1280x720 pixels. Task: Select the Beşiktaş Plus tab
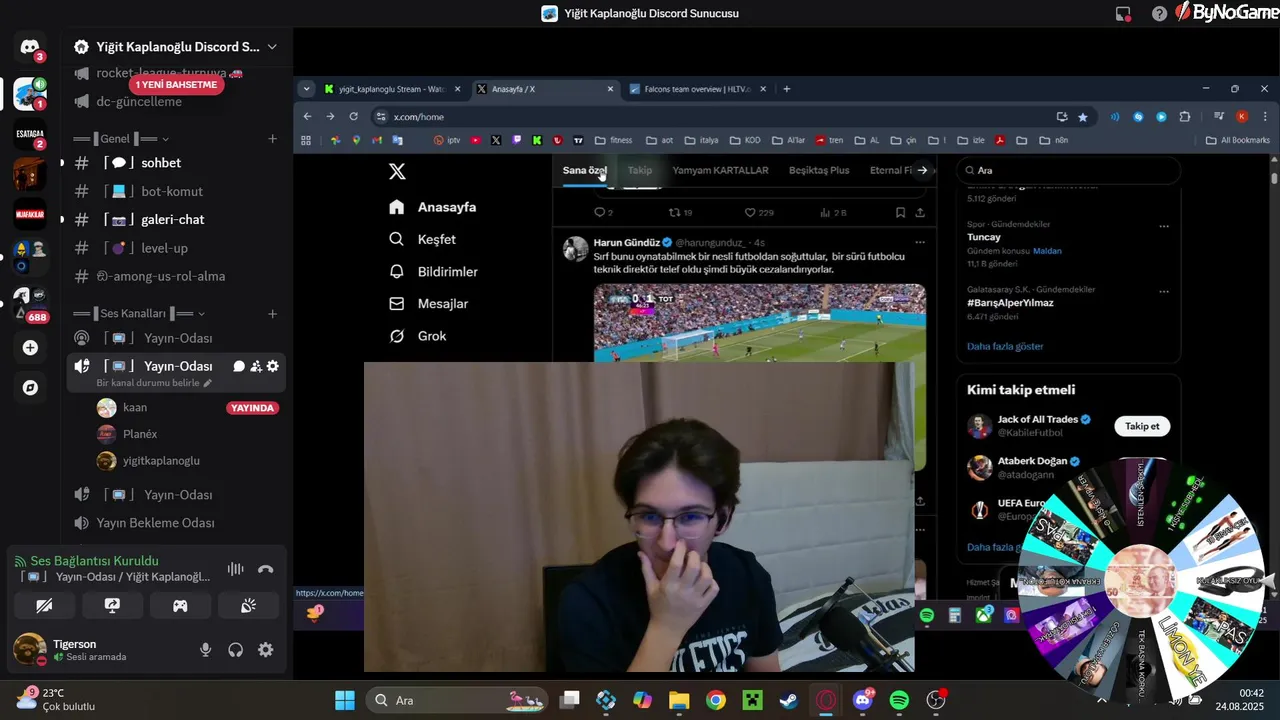819,171
